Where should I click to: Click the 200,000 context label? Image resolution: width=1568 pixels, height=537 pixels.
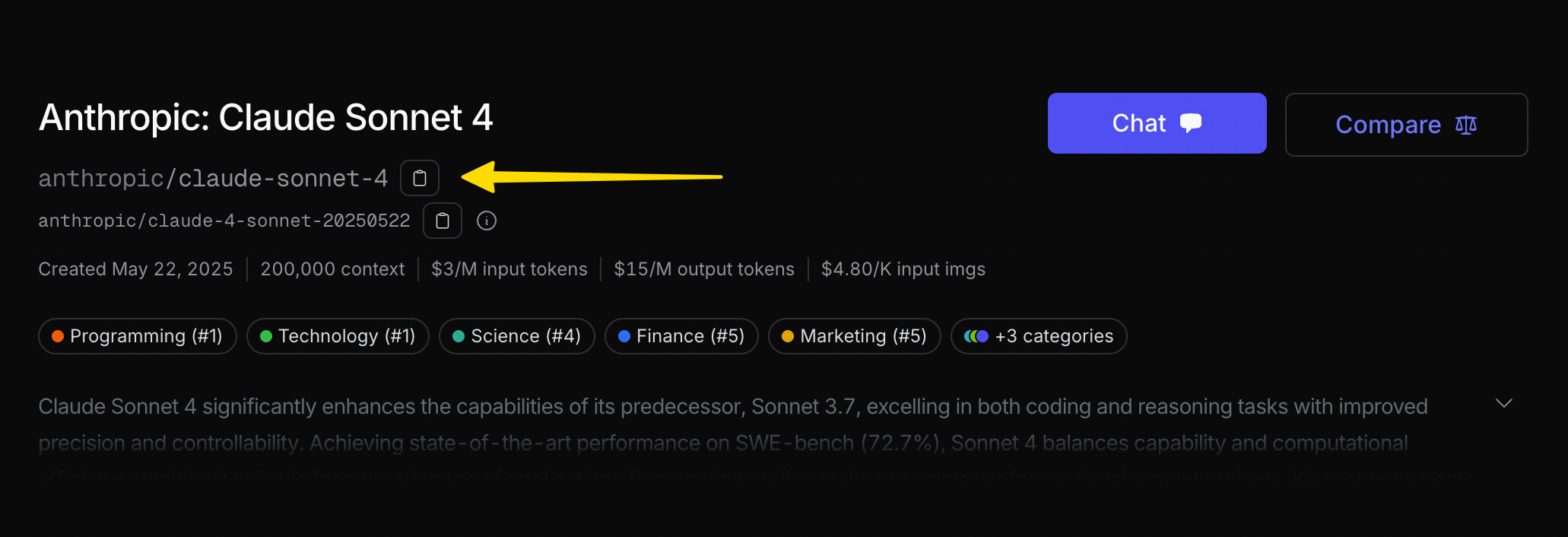tap(332, 269)
